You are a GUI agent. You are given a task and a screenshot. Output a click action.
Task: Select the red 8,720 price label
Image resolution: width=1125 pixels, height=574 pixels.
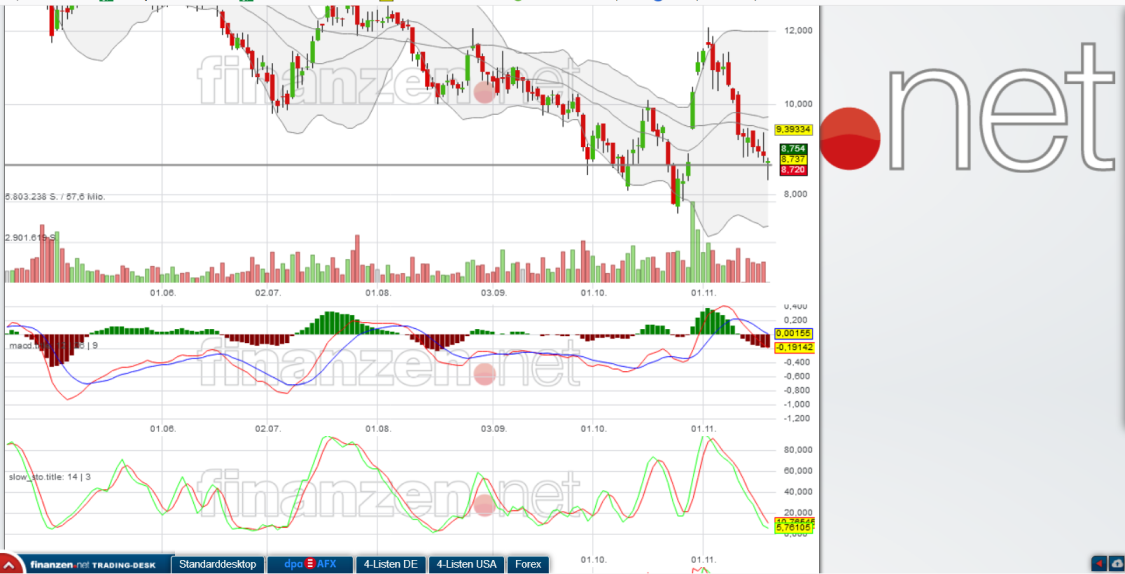(x=793, y=170)
